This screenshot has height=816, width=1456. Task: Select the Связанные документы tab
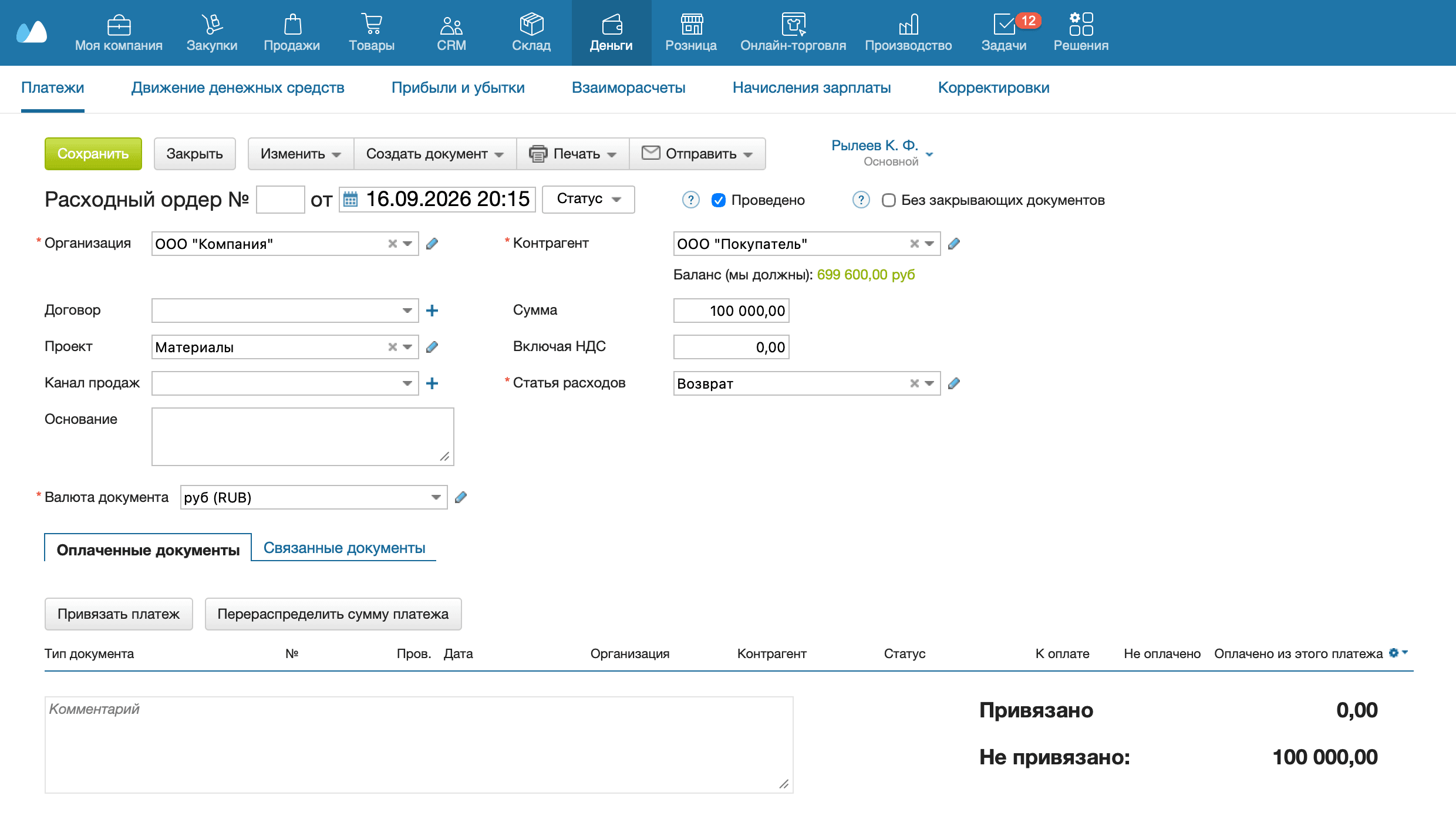pos(345,548)
